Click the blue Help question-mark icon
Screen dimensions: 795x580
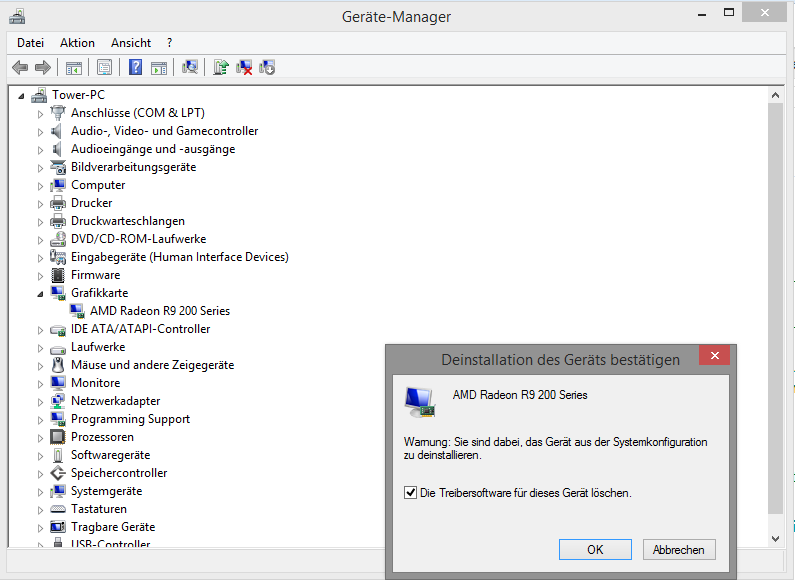pos(135,67)
